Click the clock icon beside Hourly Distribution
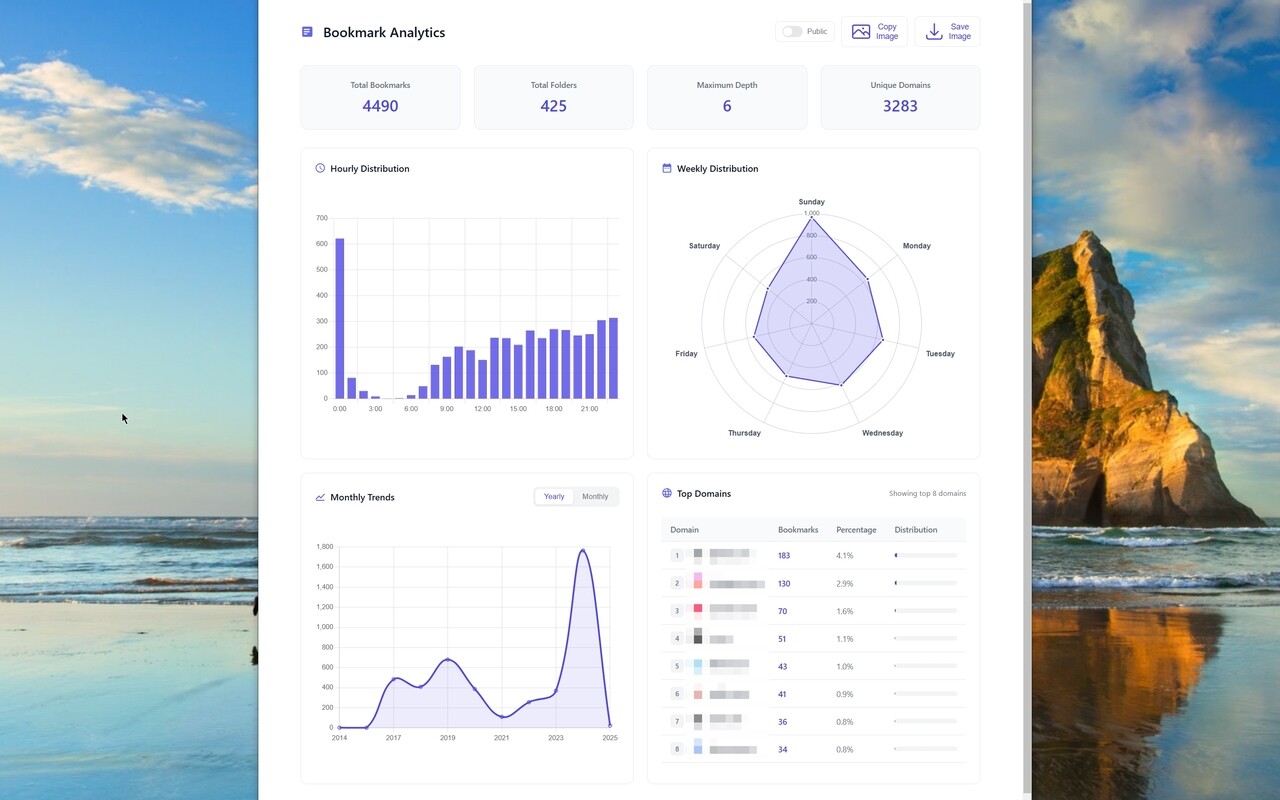This screenshot has height=800, width=1280. click(x=320, y=168)
